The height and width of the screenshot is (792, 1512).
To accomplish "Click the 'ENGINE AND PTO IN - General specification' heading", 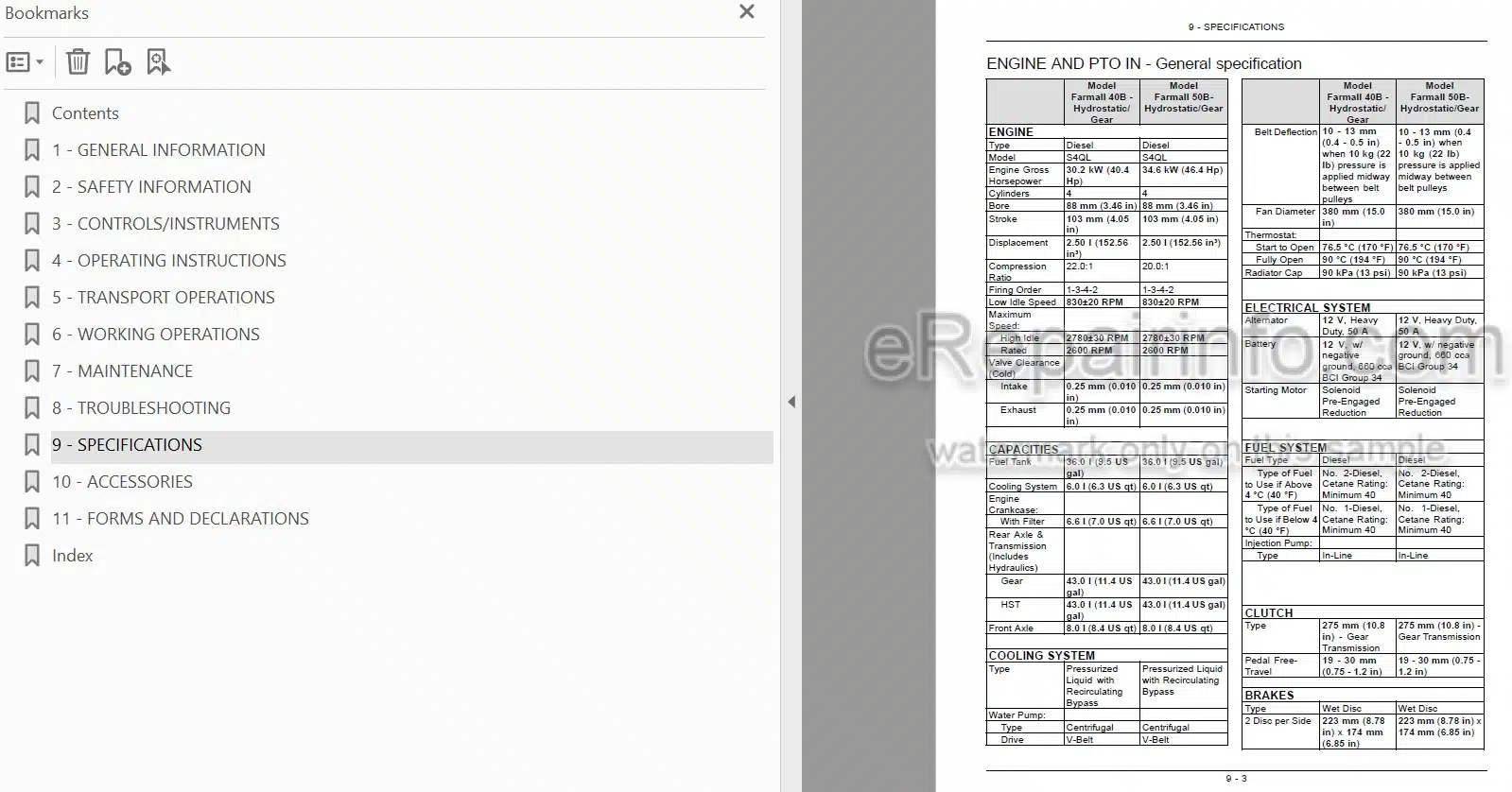I will pos(1144,63).
